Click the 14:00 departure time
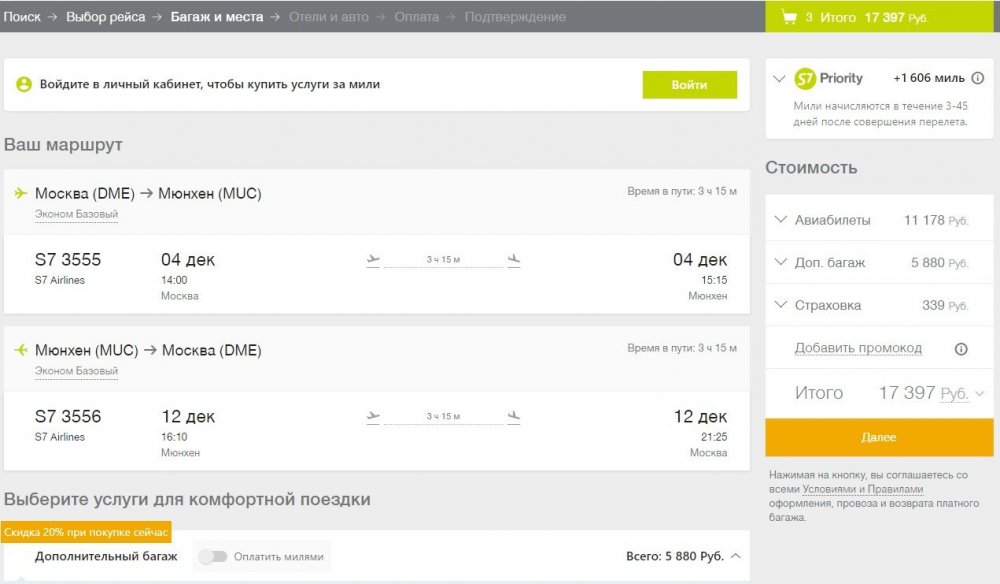1000x584 pixels. click(x=174, y=280)
